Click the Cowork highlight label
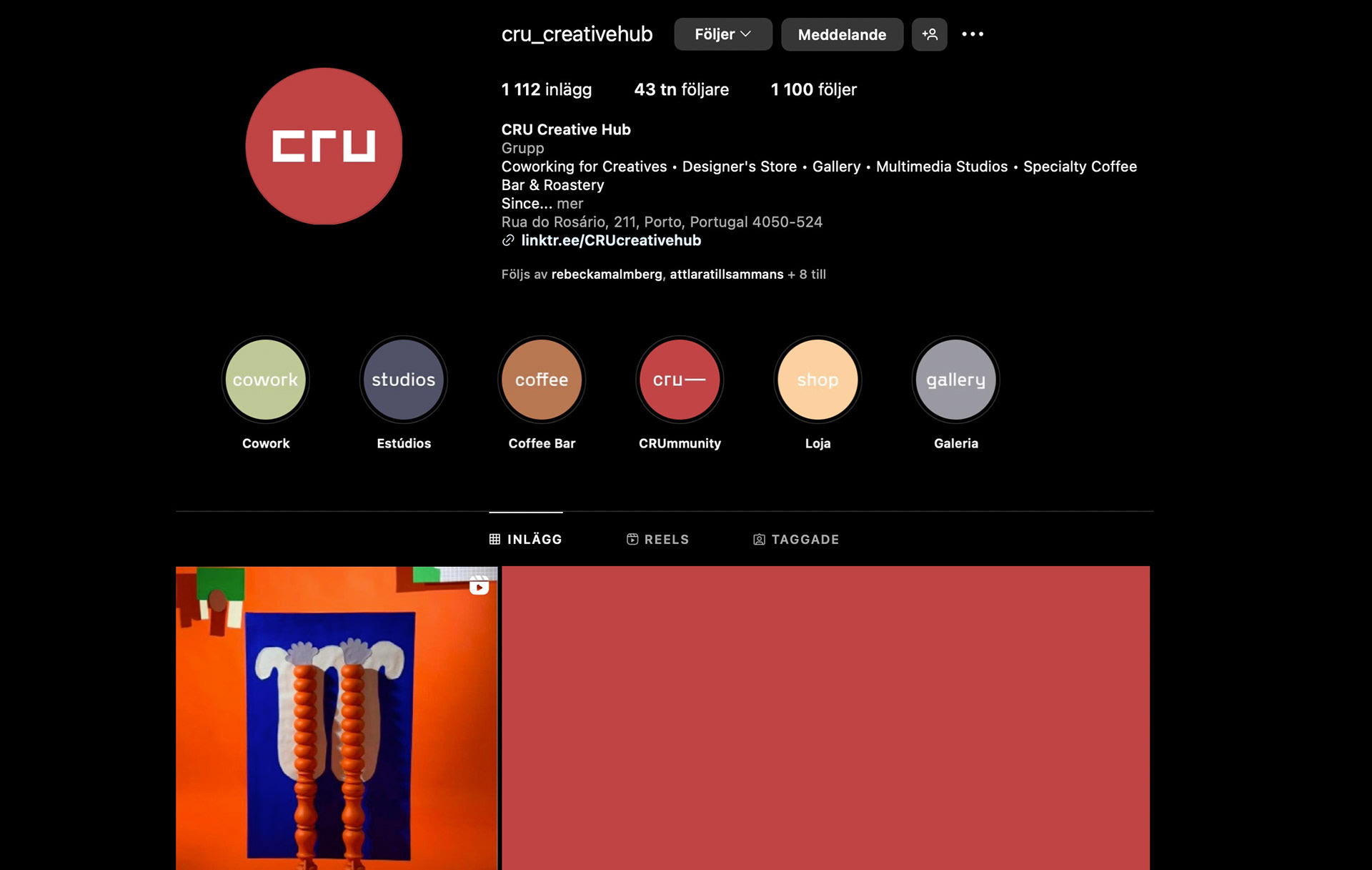1372x870 pixels. (266, 443)
